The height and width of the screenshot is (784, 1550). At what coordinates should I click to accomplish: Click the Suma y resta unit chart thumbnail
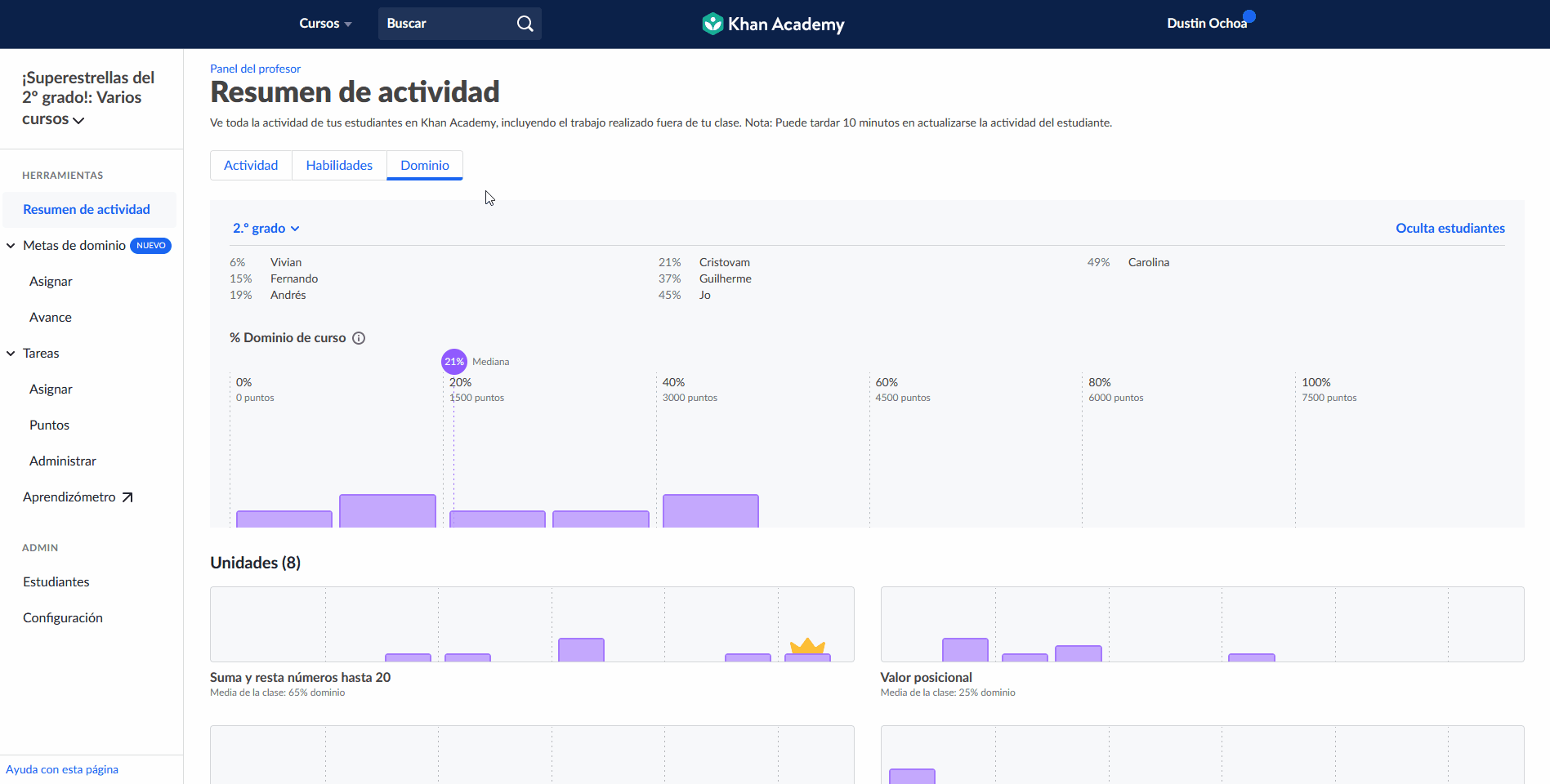tap(532, 624)
